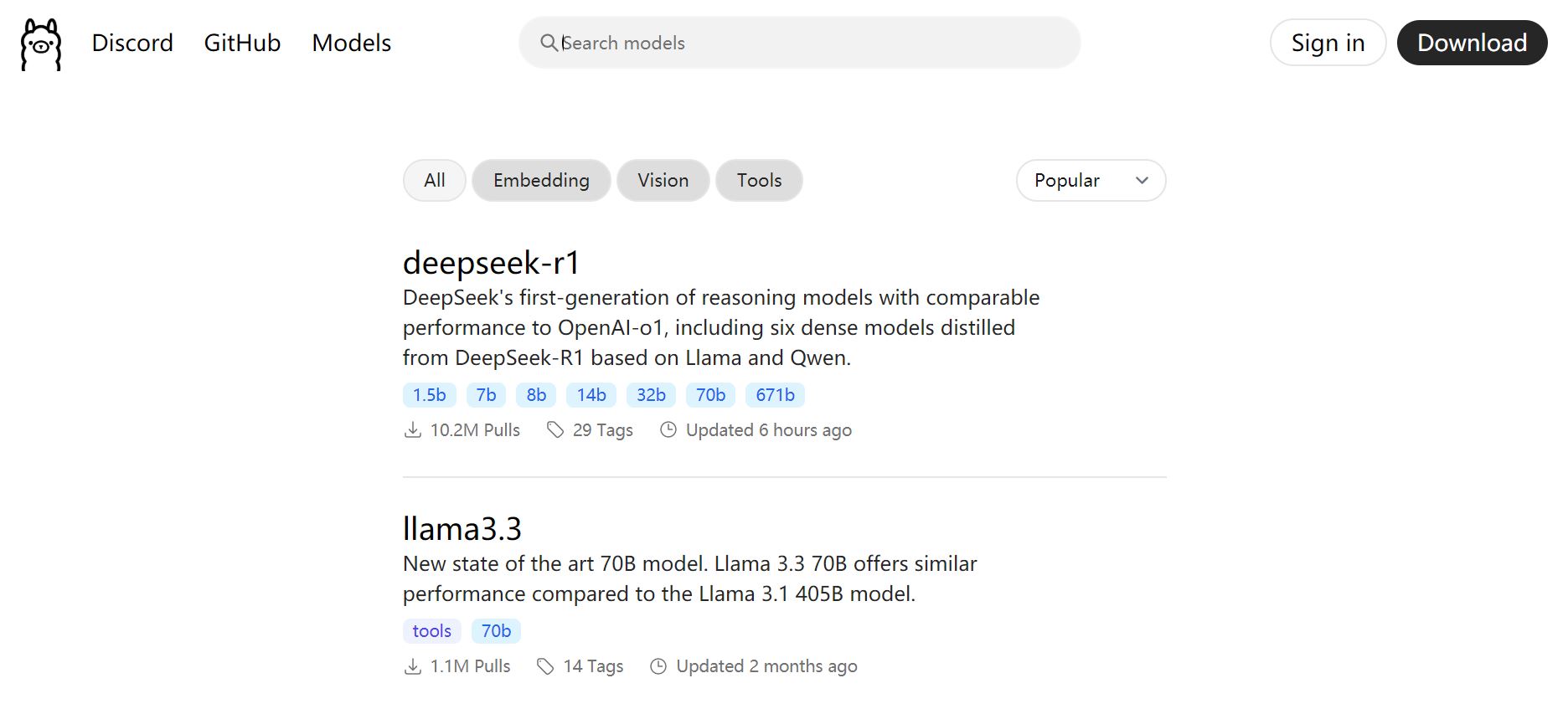
Task: Click the llama3.3 tags icon
Action: pyautogui.click(x=545, y=666)
